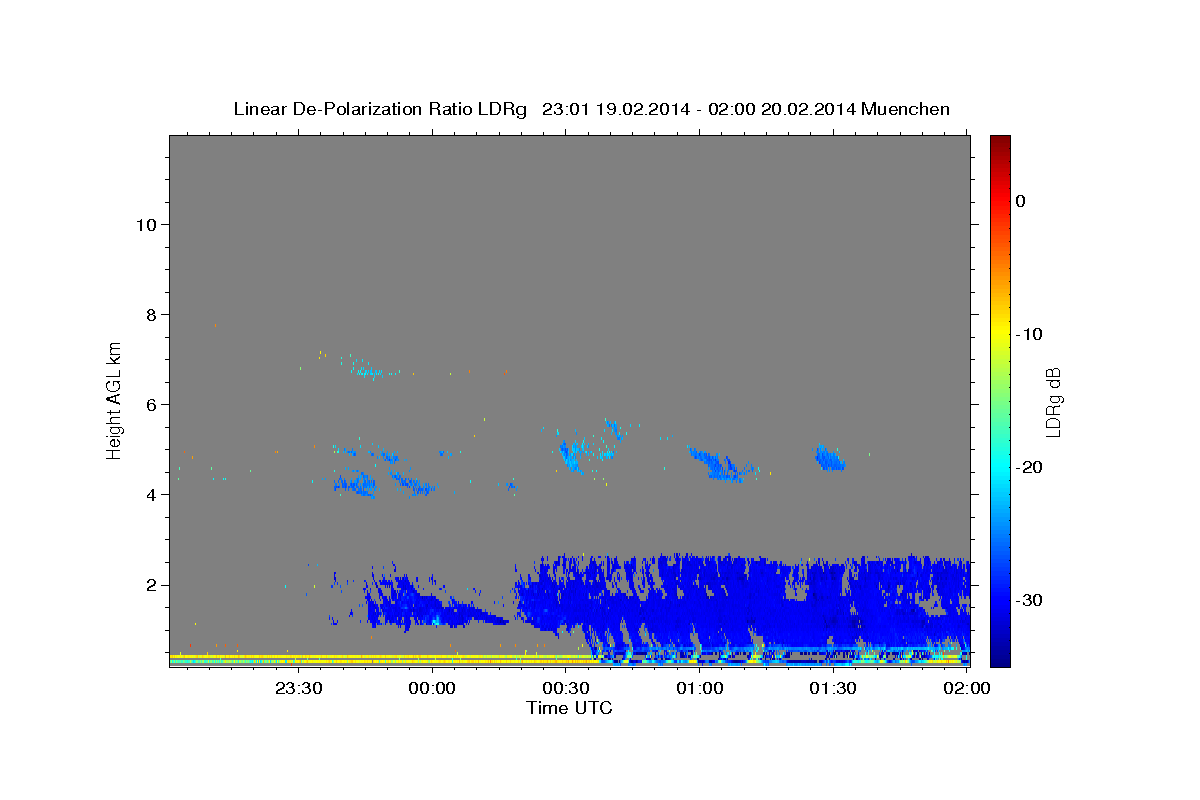Click the 'Height AGL km' axis label
1200x800 pixels.
(115, 399)
